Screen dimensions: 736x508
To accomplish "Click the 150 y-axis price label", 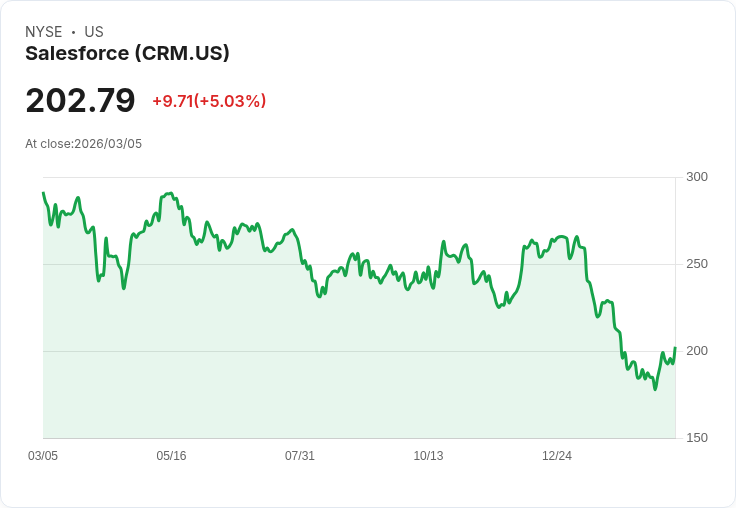I will point(697,438).
